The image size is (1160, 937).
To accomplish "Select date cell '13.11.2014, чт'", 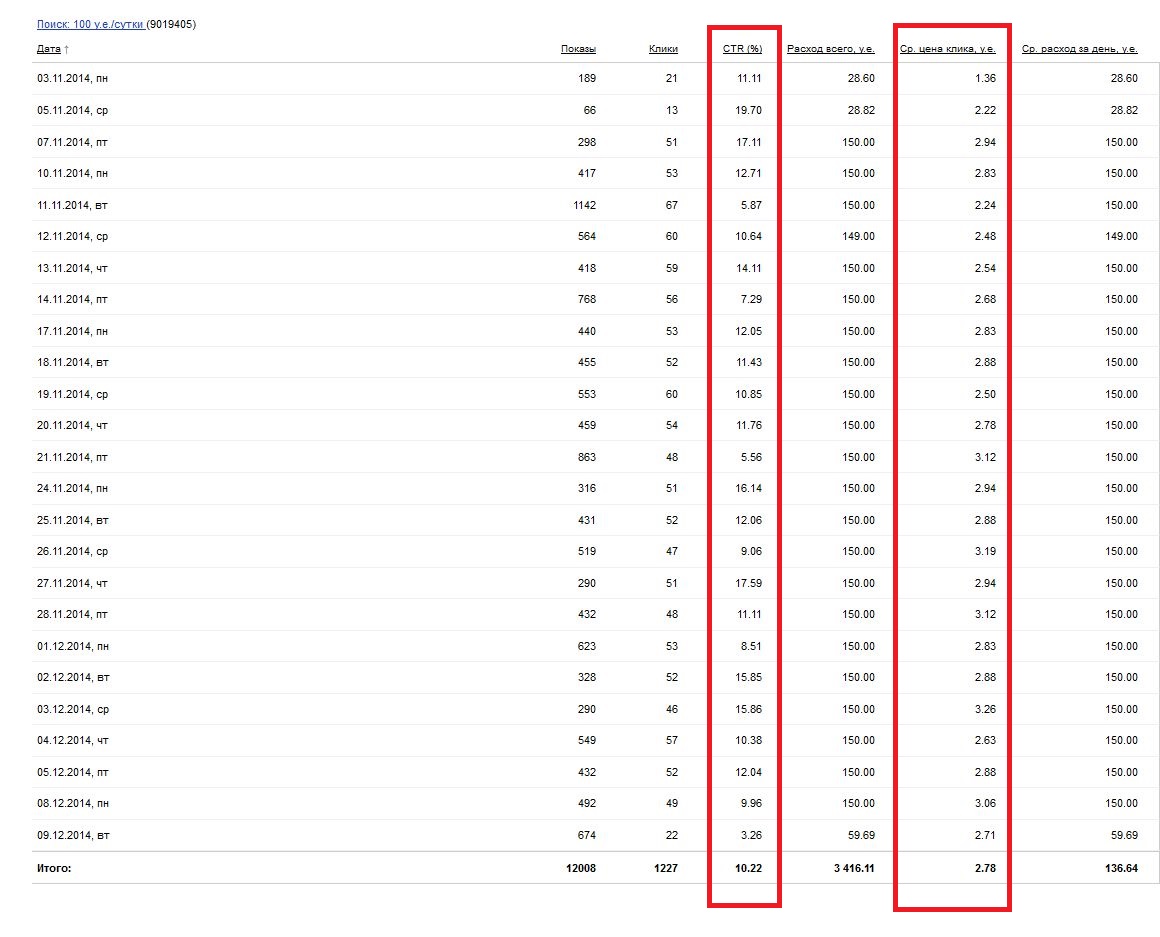I will tap(72, 268).
